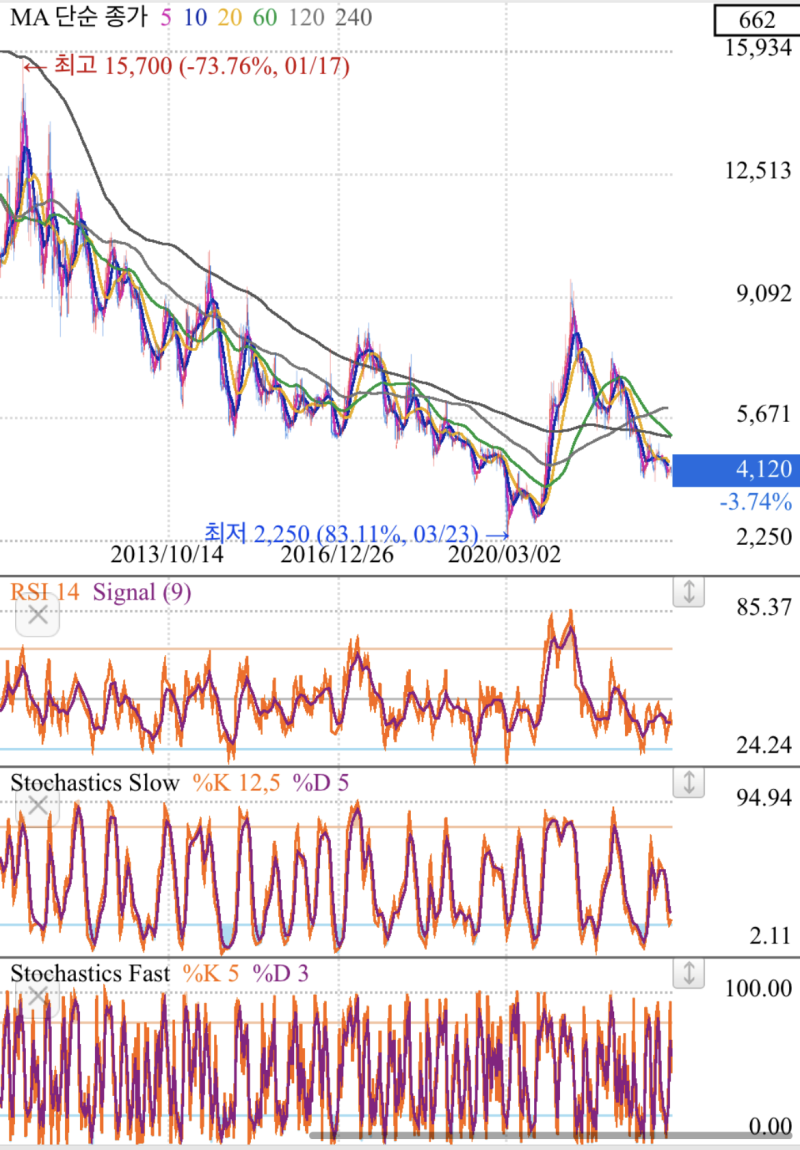
Task: Tap the -3.74% change value
Action: [x=756, y=502]
